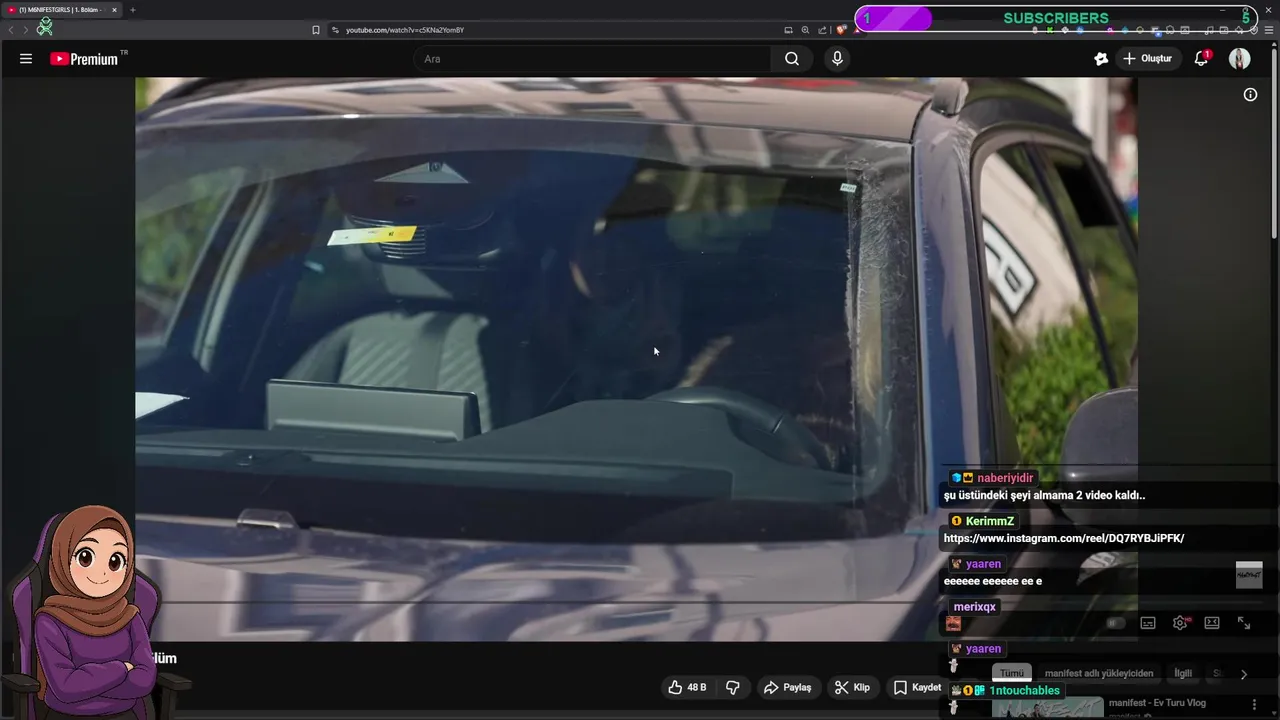Toggle the autoplay switch in player
Viewport: 1280px width, 720px height.
[1116, 623]
